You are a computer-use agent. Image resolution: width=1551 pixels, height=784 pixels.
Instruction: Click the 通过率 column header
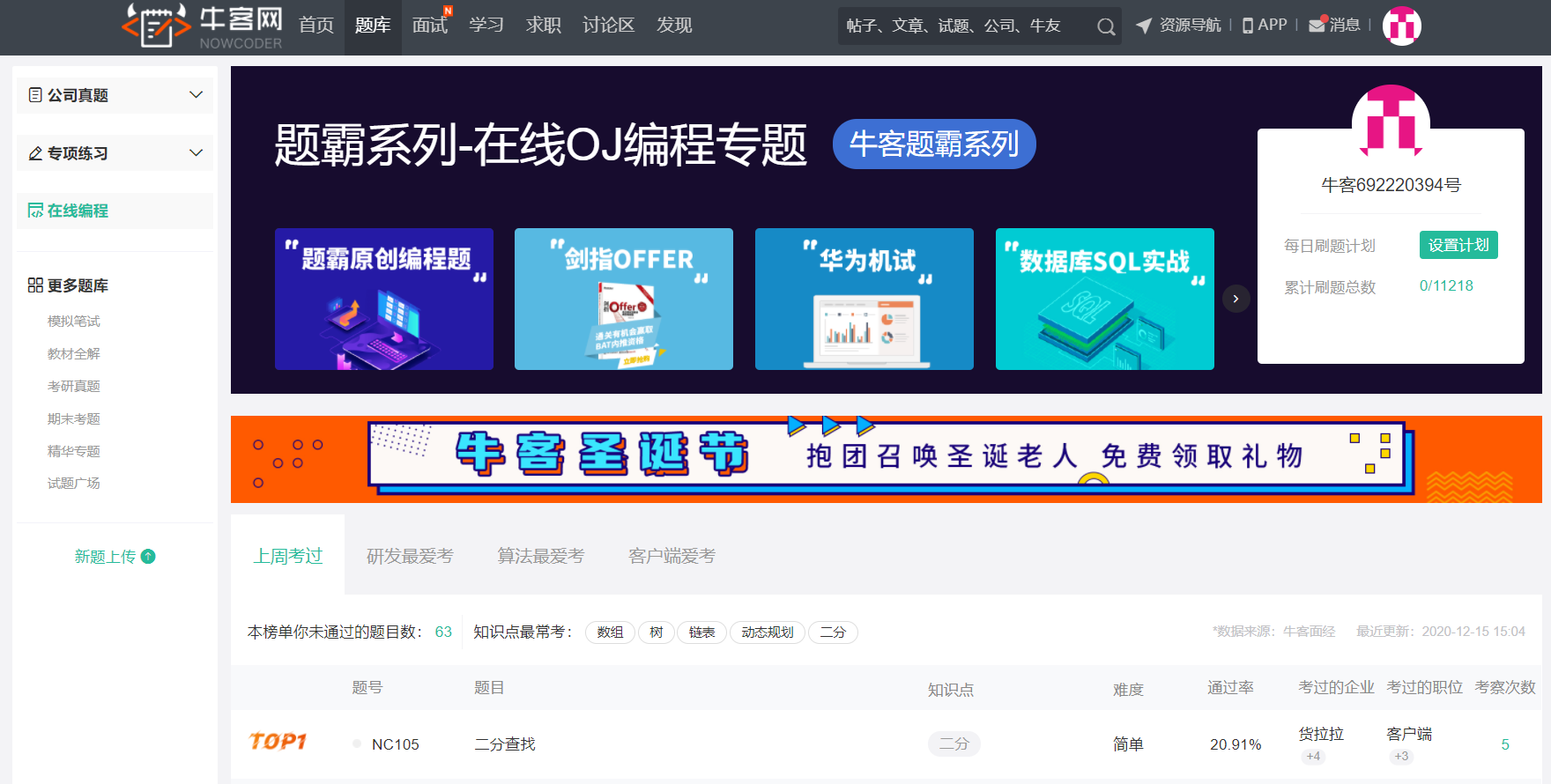click(x=1230, y=687)
